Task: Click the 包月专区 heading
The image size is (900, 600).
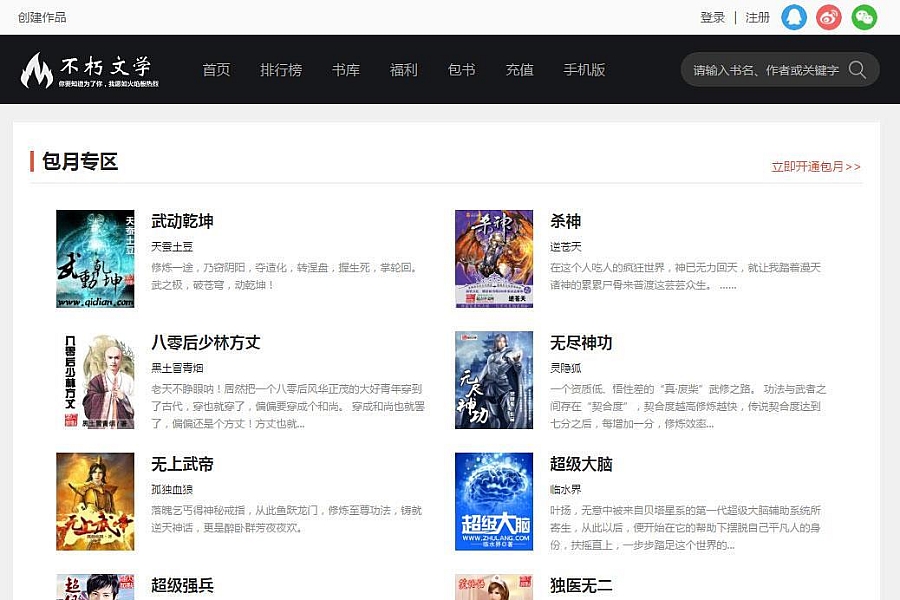Action: tap(80, 161)
